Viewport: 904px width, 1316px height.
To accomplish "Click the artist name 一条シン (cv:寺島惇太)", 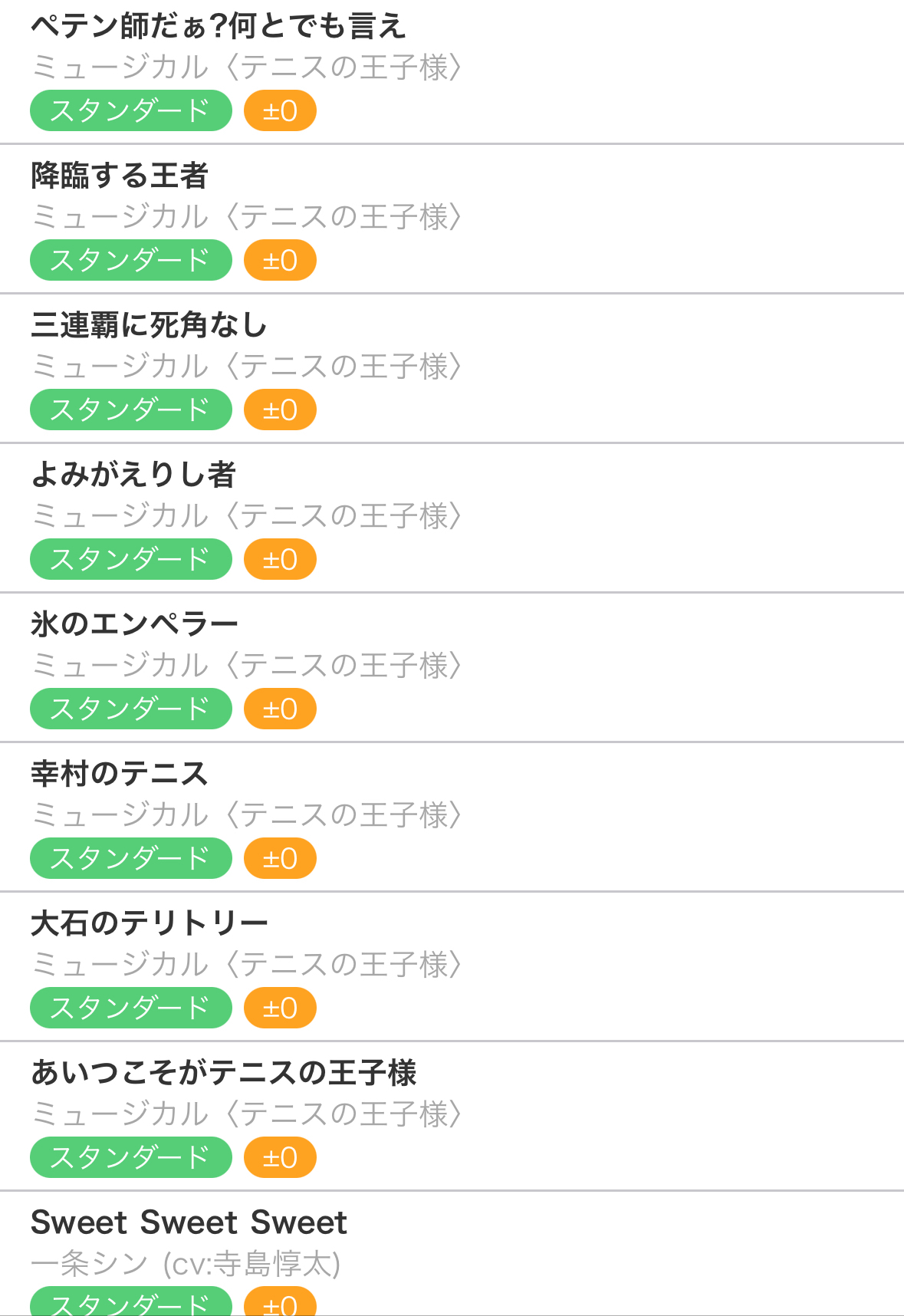I will (x=186, y=1264).
